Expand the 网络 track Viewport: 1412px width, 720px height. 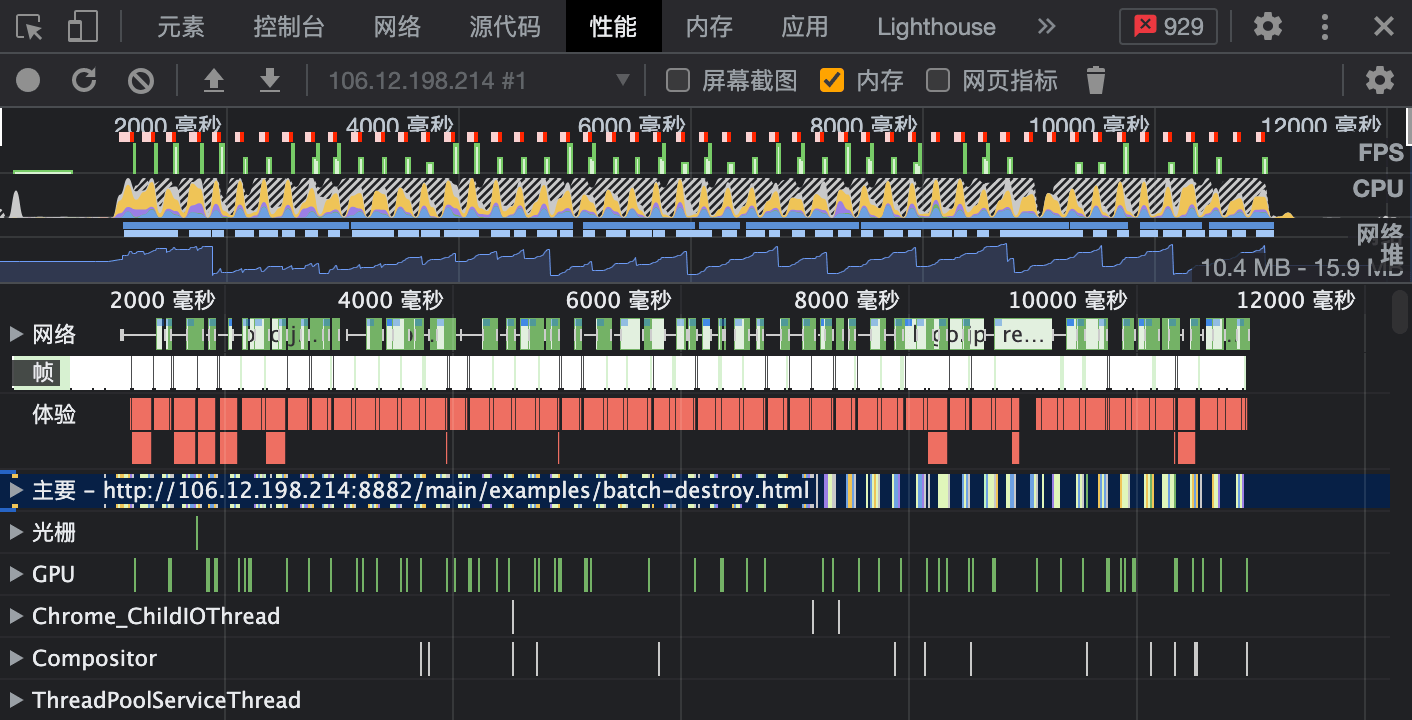coord(16,334)
